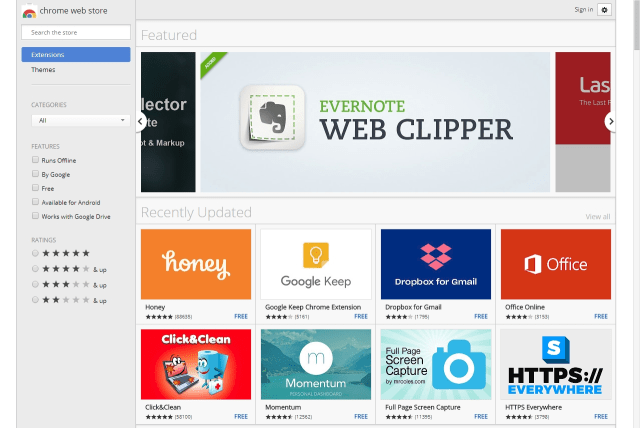
Task: Click the Honey title text
Action: pyautogui.click(x=155, y=307)
